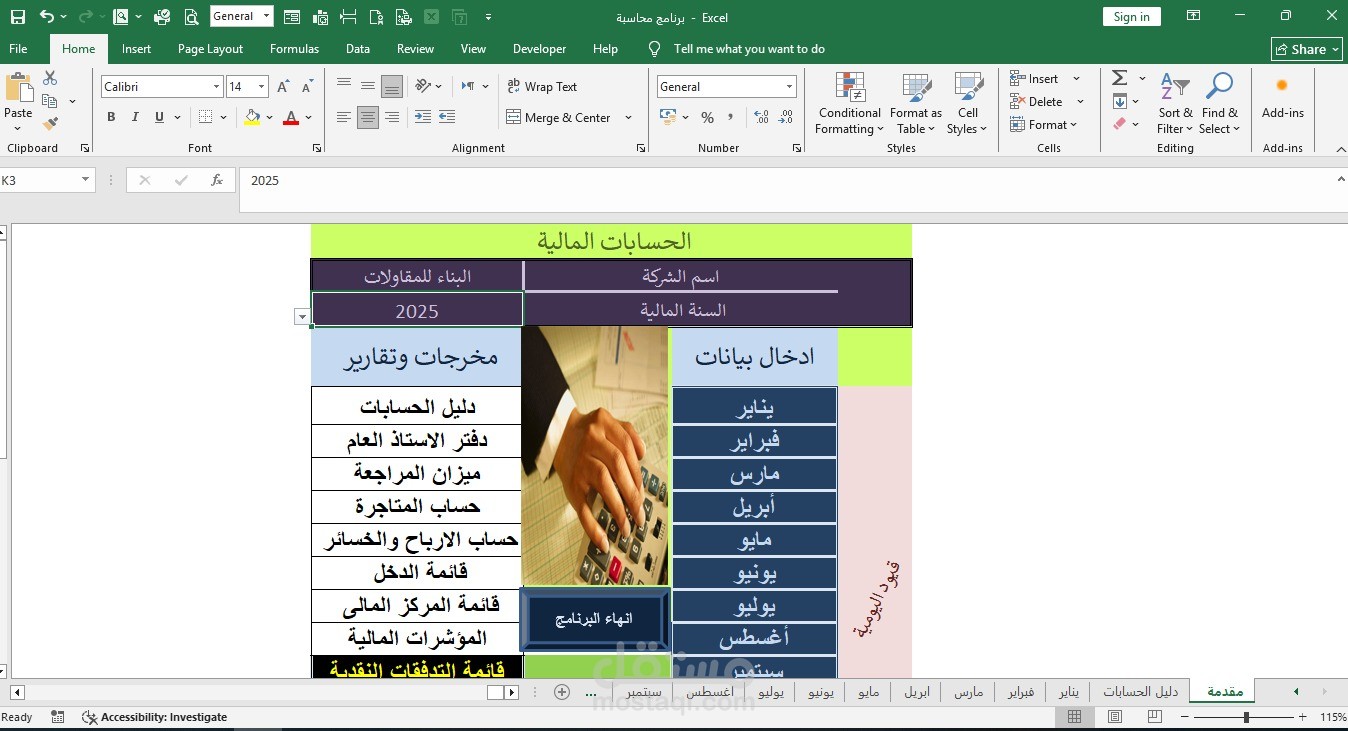
Task: Decrease decimal places
Action: (x=785, y=117)
